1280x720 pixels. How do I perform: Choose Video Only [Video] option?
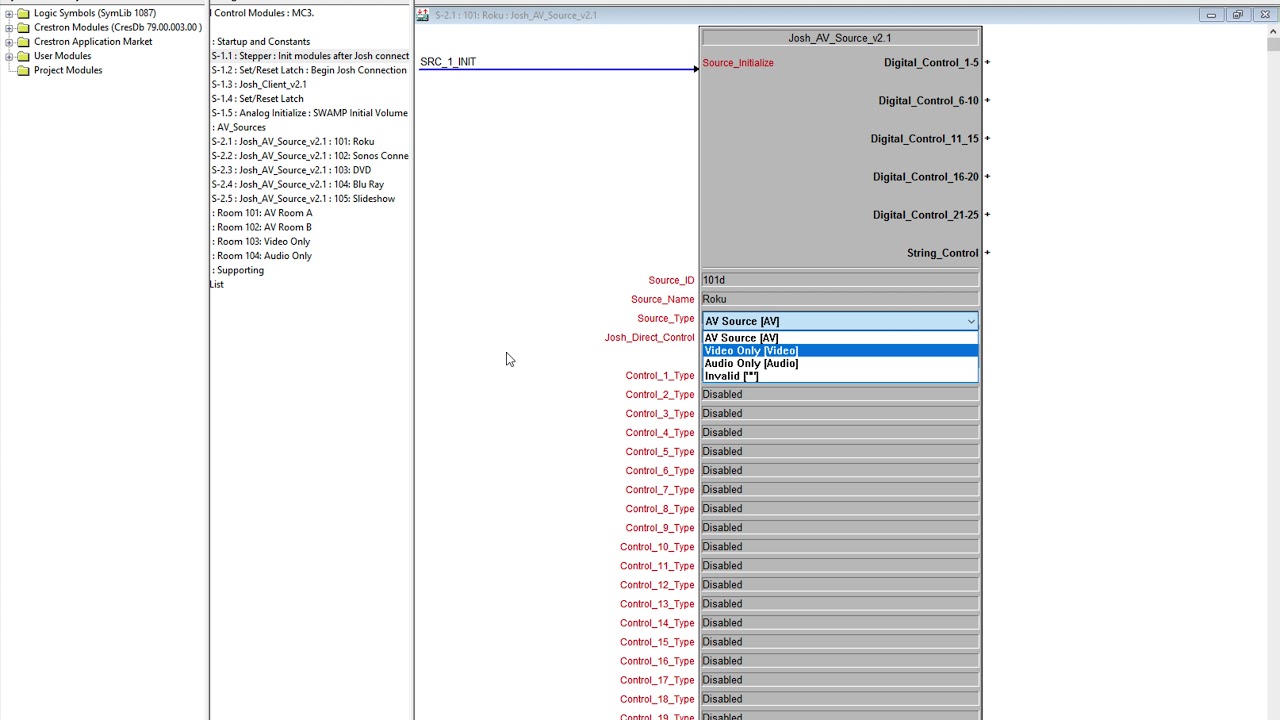point(840,351)
